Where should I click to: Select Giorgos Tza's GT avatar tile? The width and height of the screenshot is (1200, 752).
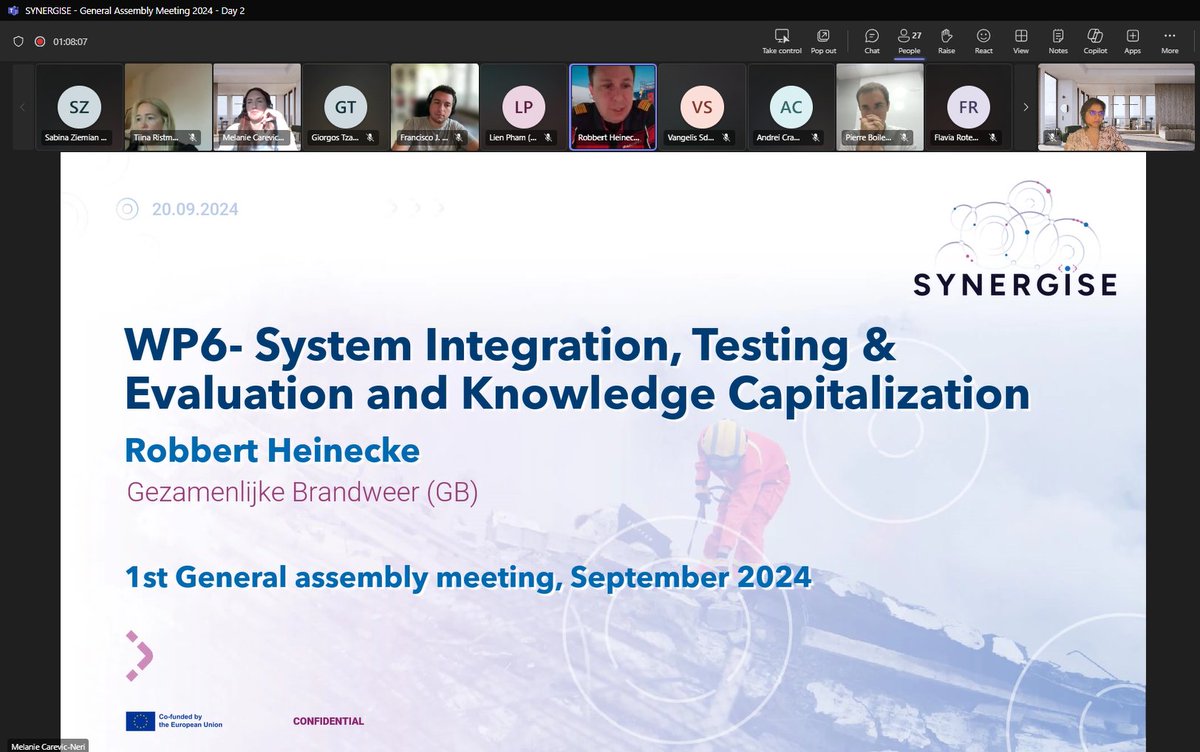click(x=346, y=107)
